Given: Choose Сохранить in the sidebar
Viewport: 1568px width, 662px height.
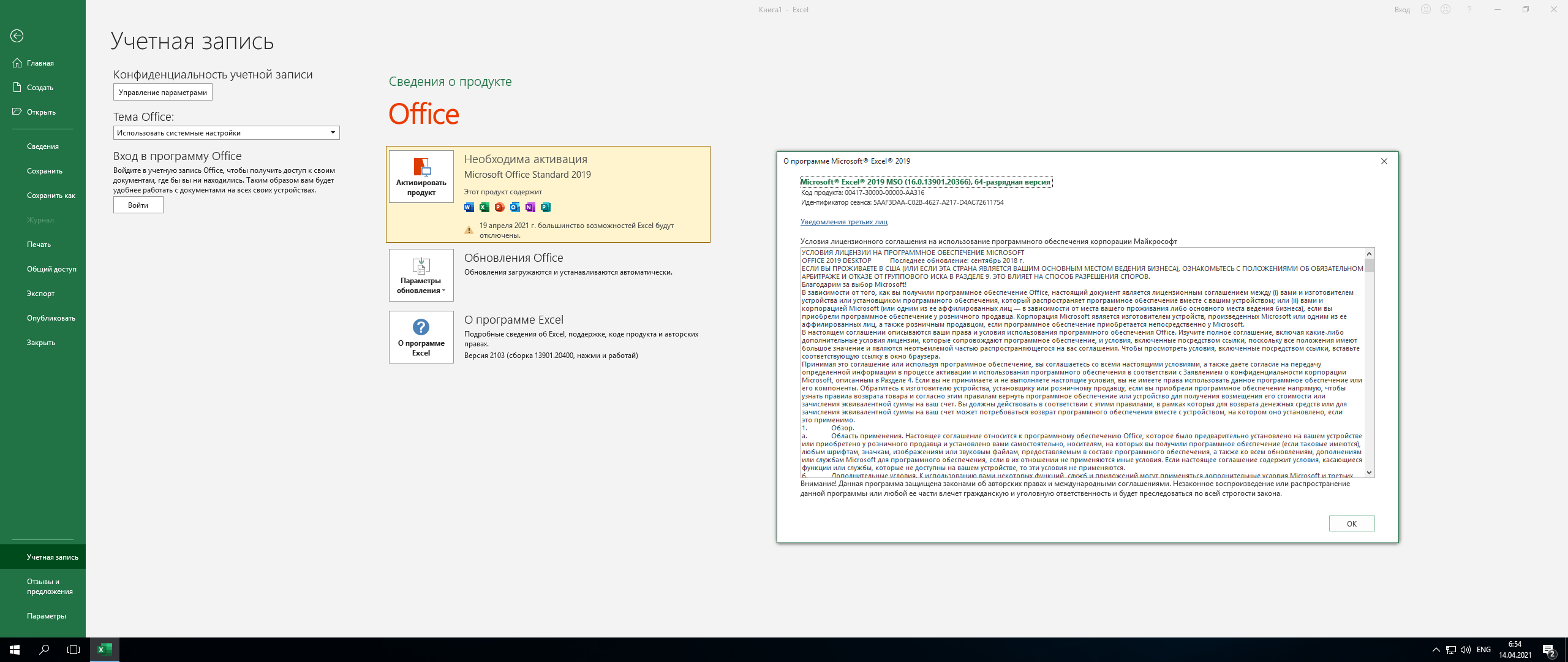Looking at the screenshot, I should tap(43, 171).
